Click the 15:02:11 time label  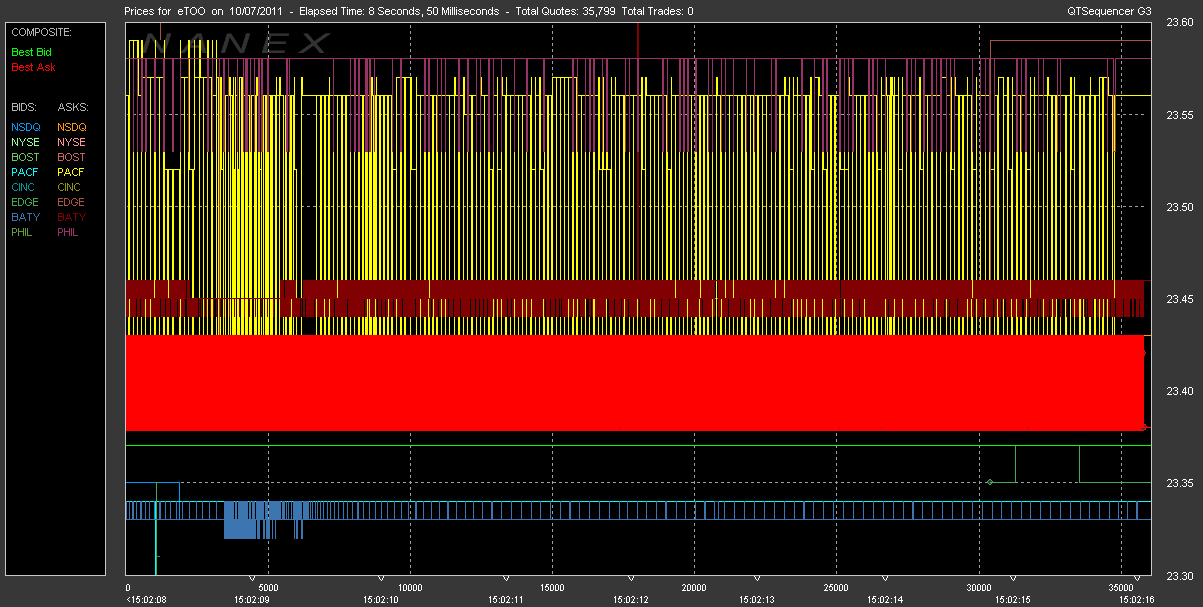click(x=506, y=600)
